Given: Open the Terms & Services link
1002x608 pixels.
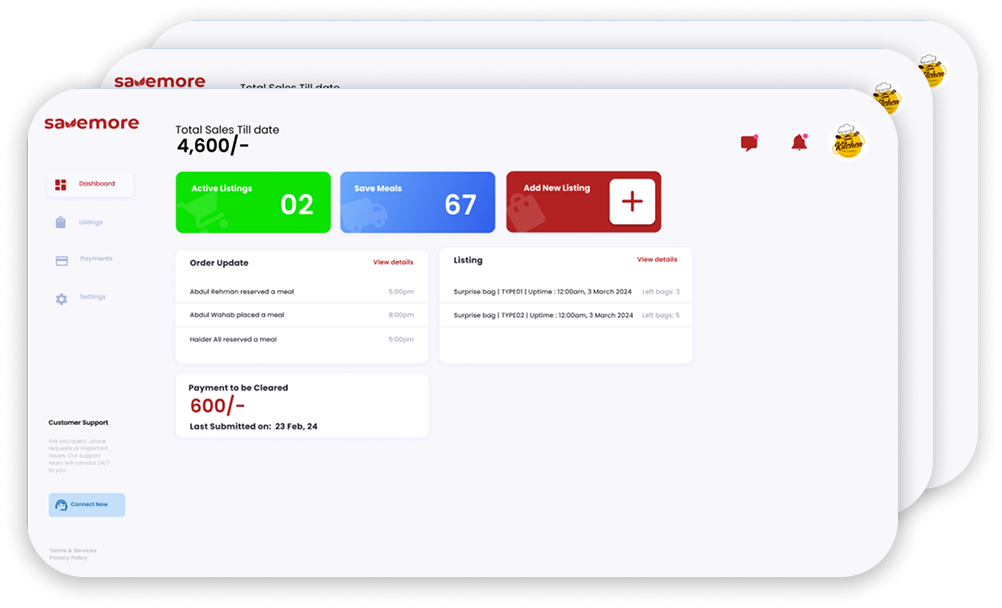Looking at the screenshot, I should click(x=73, y=549).
